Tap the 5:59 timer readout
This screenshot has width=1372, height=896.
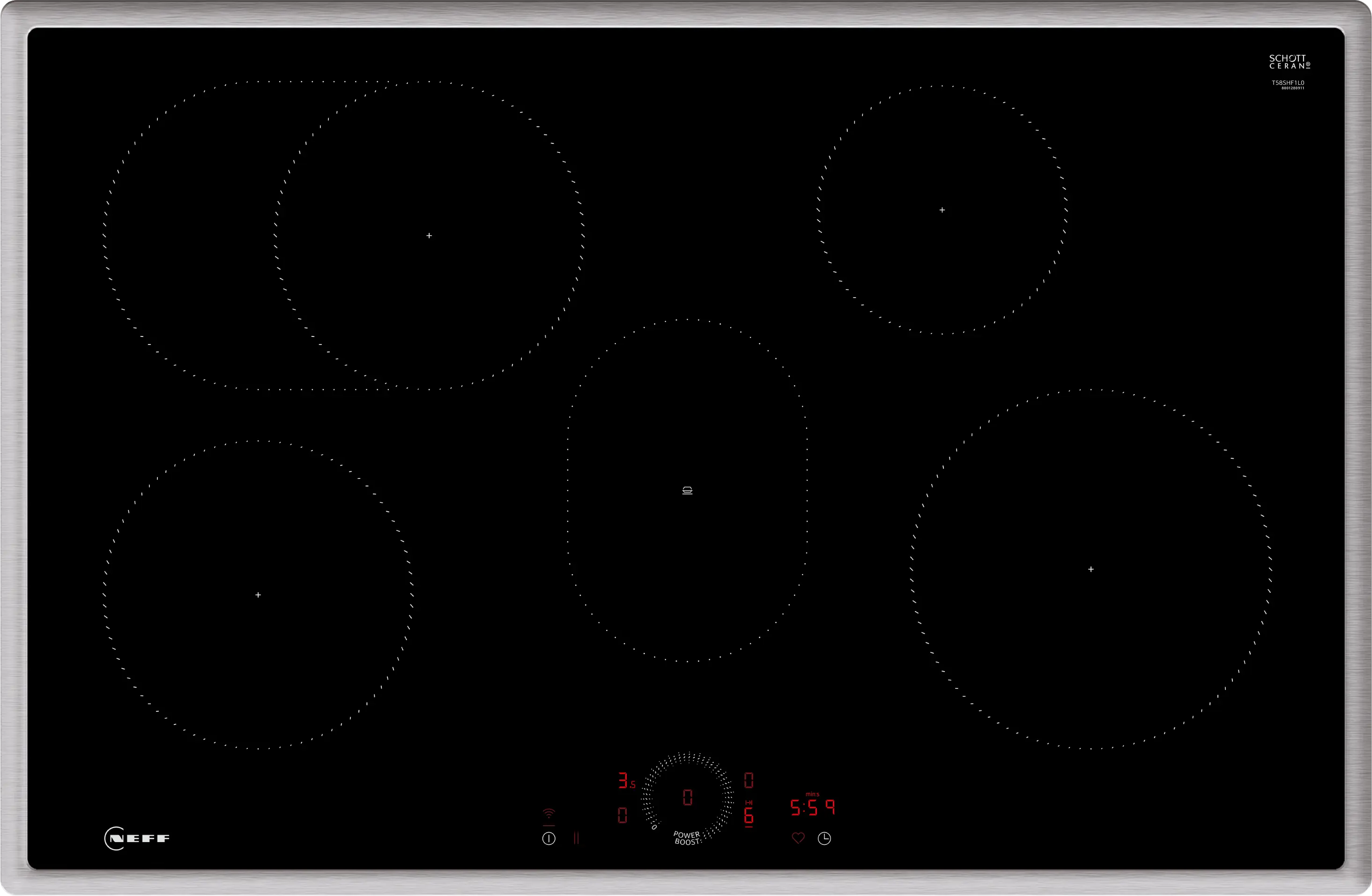tap(812, 807)
